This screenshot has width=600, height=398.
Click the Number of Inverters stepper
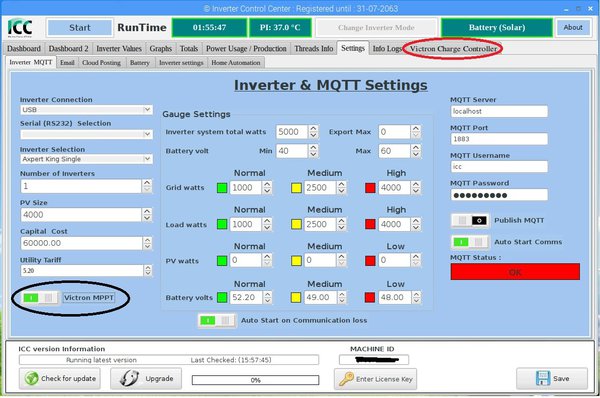click(x=147, y=186)
